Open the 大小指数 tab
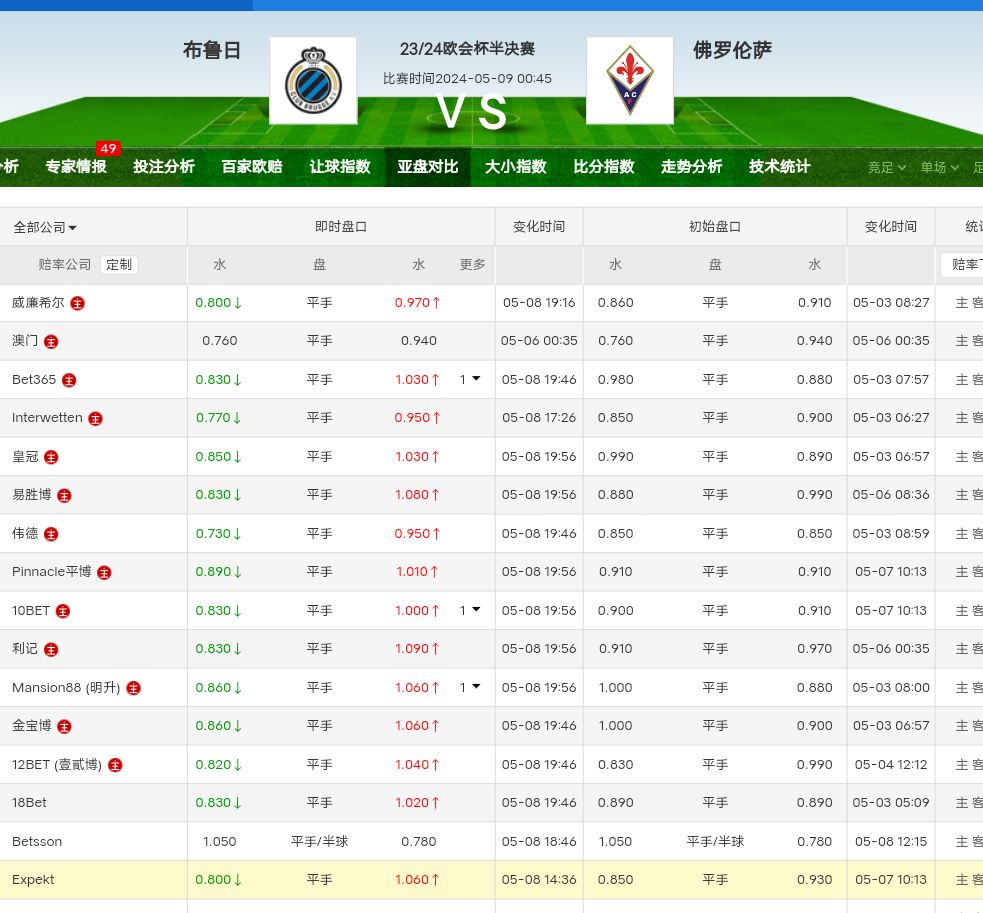 516,167
